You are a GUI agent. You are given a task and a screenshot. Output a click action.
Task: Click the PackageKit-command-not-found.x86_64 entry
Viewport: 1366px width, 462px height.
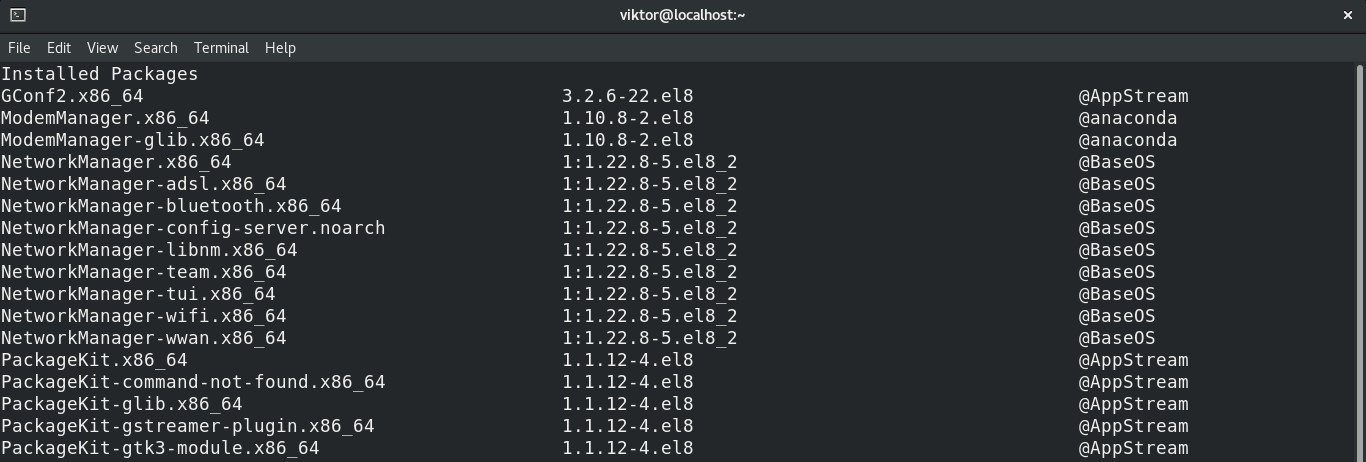click(193, 382)
